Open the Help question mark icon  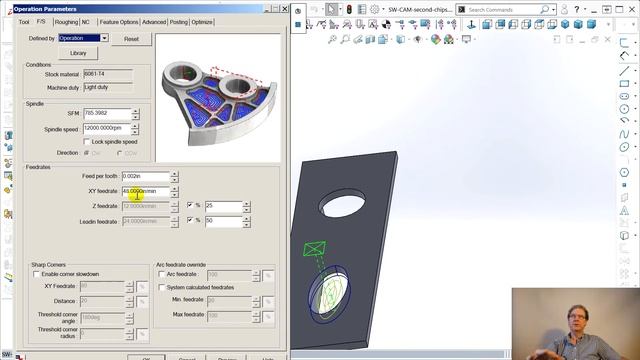pyautogui.click(x=577, y=9)
